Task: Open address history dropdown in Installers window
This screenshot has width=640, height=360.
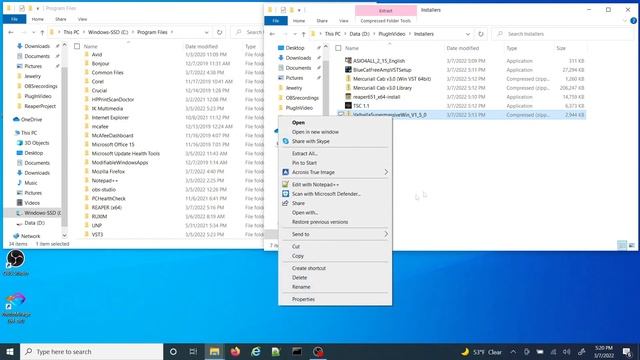Action: [x=468, y=34]
